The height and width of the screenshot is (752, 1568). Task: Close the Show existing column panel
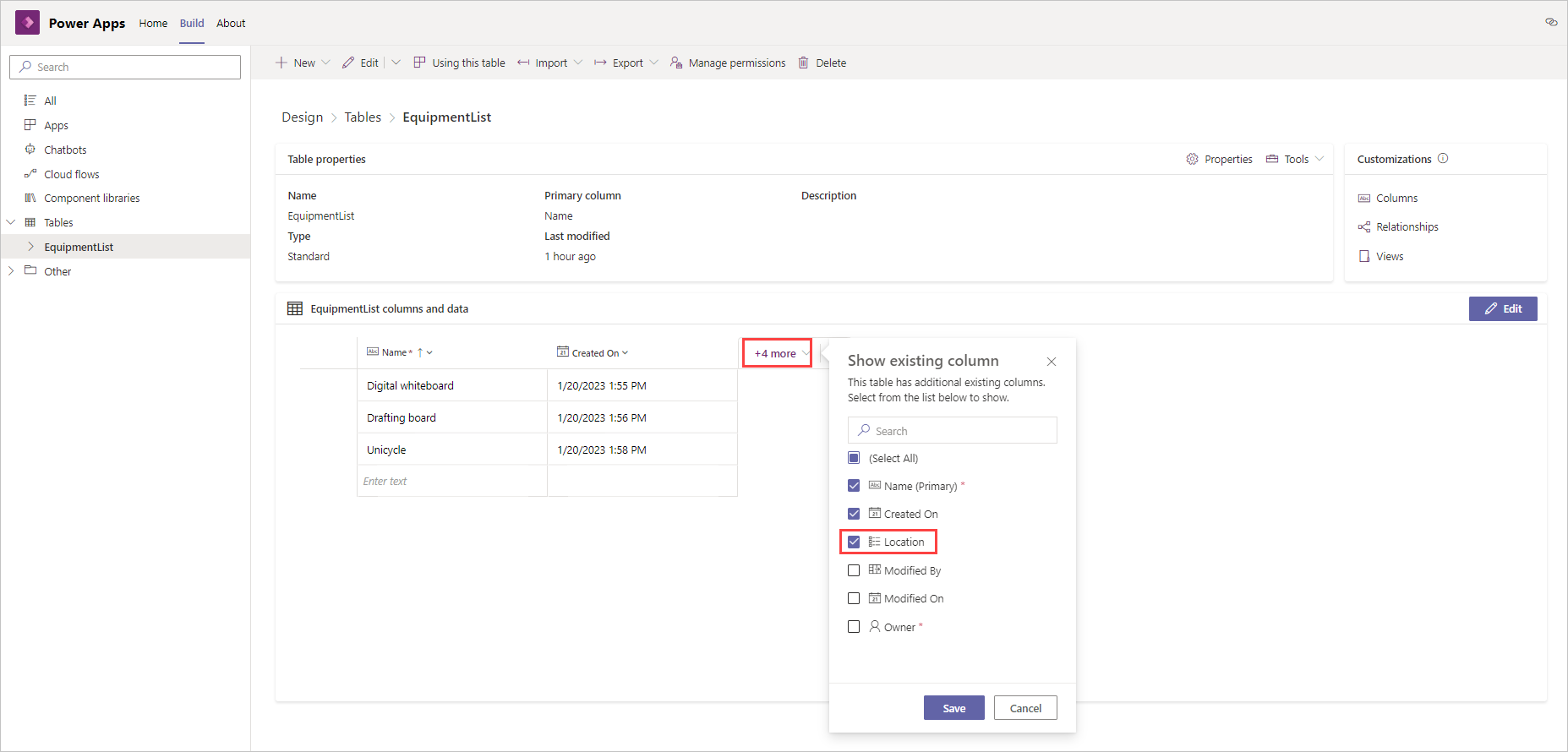pos(1052,362)
